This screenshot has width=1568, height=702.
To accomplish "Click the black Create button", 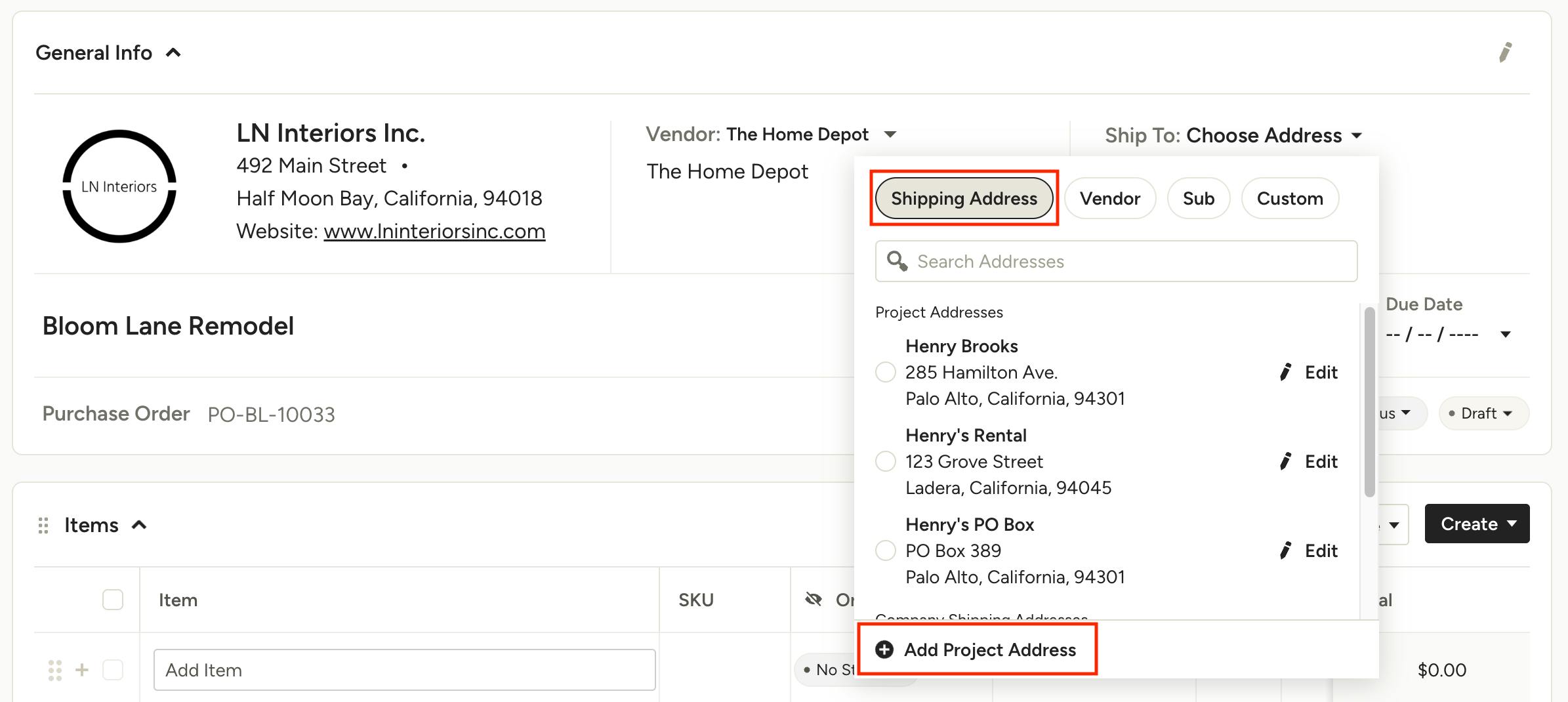I will pos(1477,524).
